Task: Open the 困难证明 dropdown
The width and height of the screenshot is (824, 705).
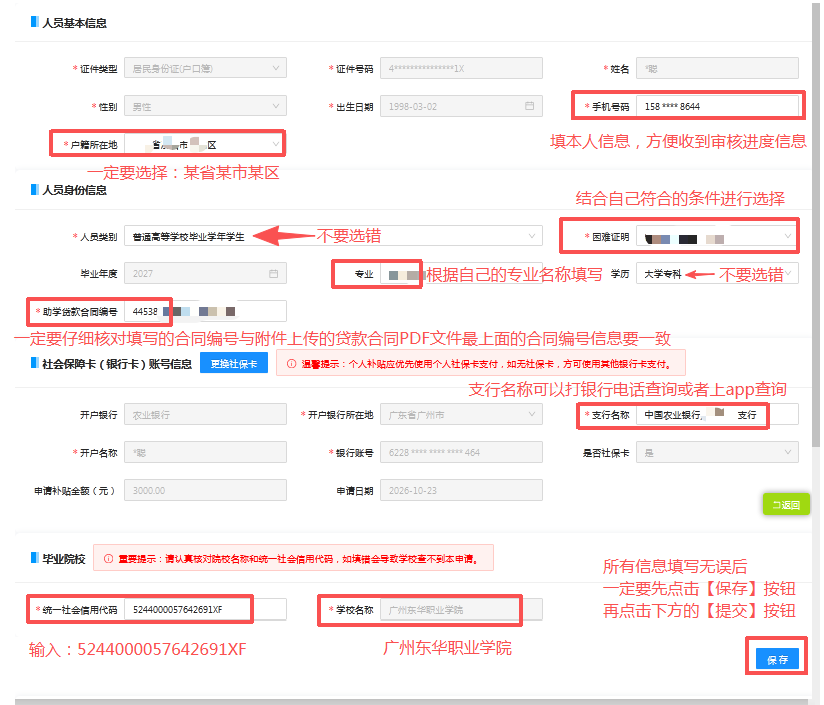Action: click(717, 236)
